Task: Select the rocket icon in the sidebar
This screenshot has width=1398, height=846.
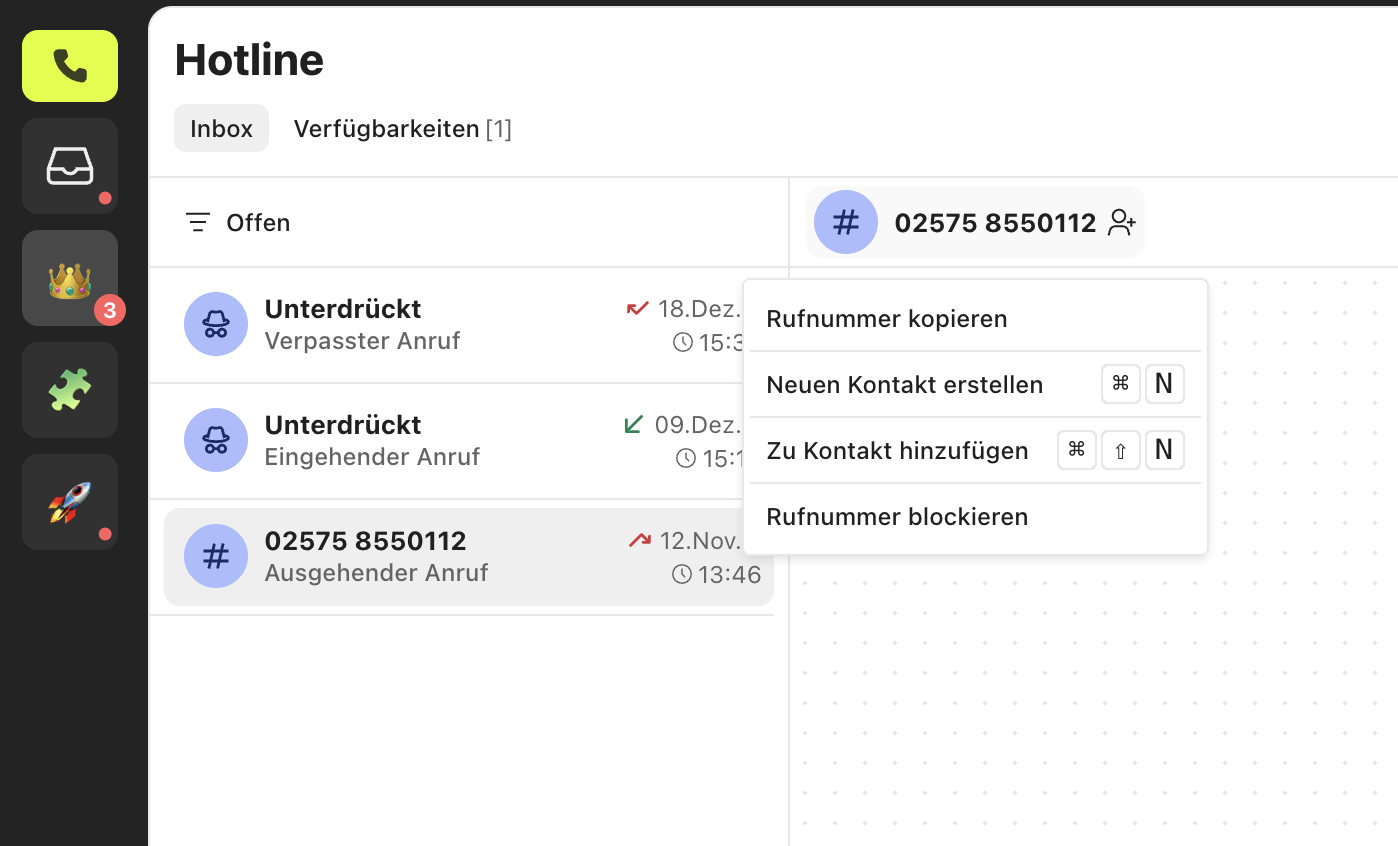Action: coord(69,501)
